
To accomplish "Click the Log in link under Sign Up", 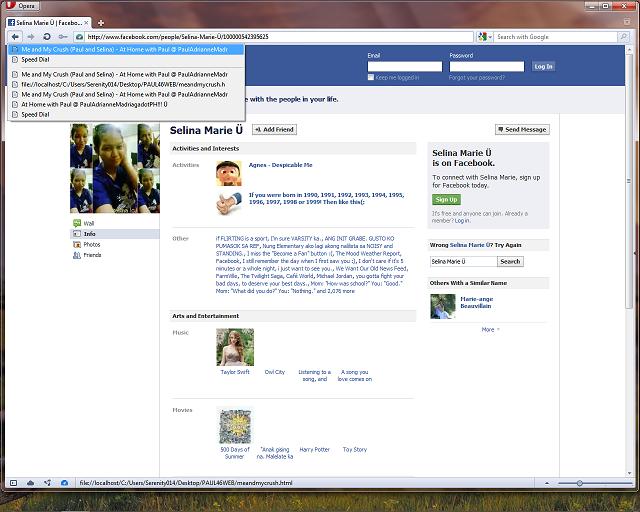I will pos(462,220).
